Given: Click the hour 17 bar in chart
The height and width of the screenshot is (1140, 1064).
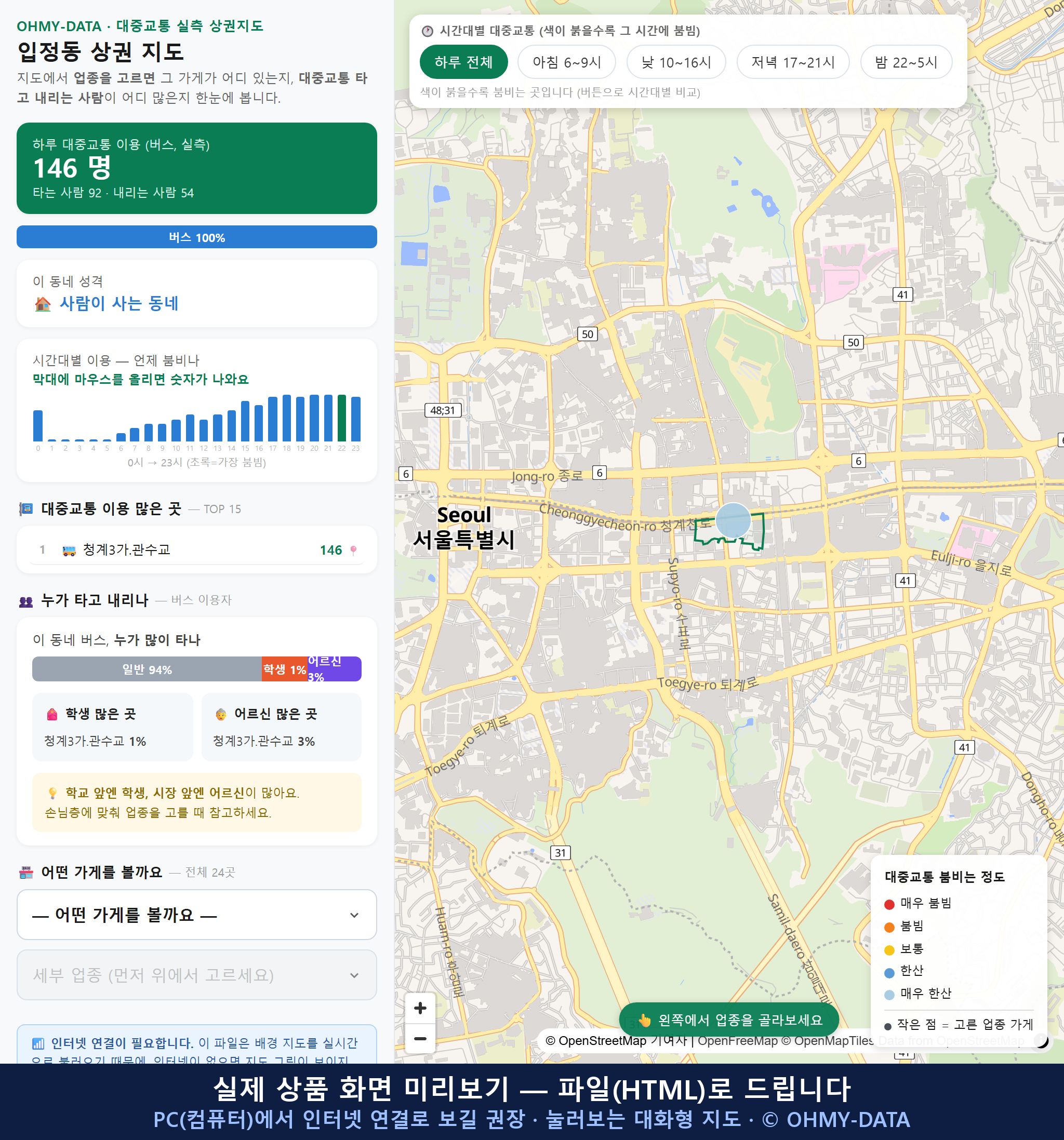Looking at the screenshot, I should coord(272,419).
